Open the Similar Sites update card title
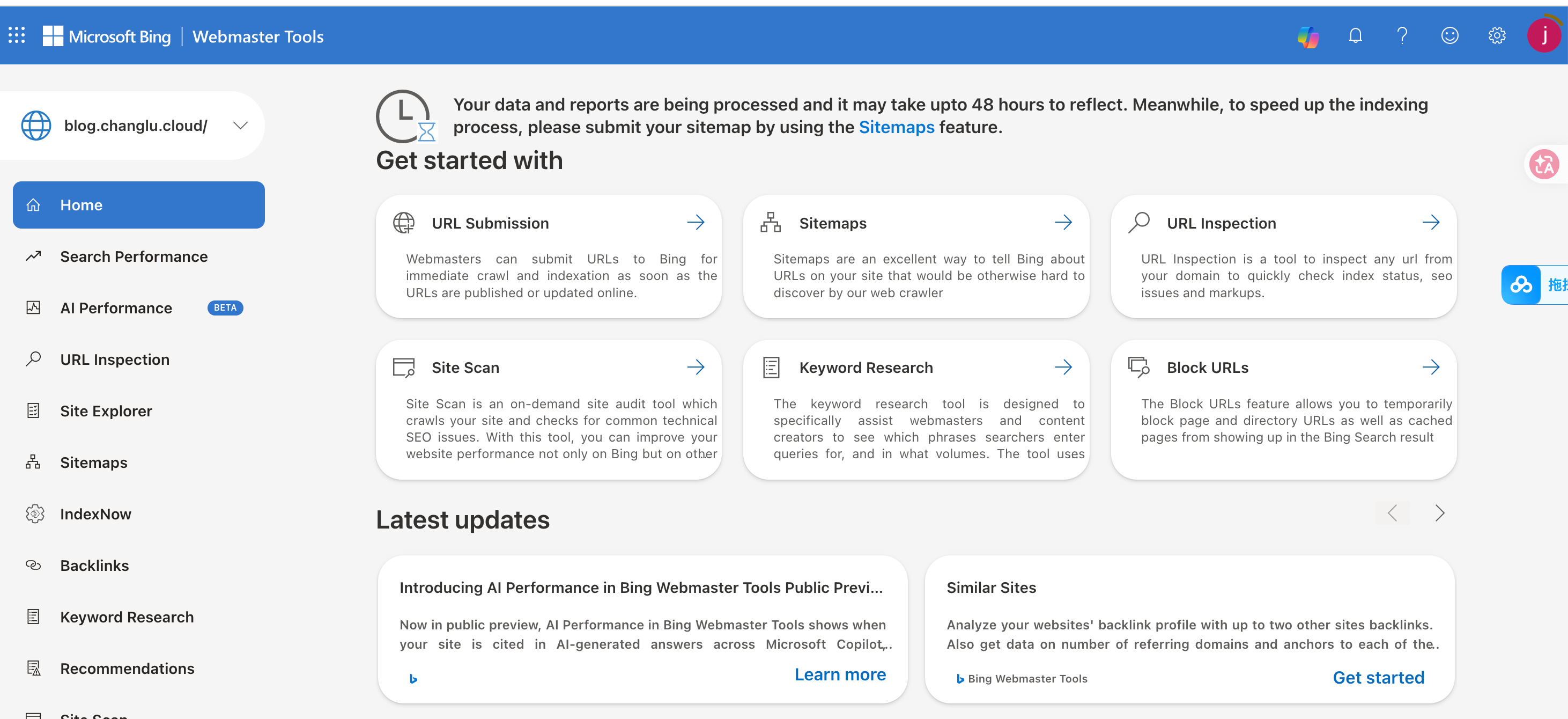 tap(991, 588)
